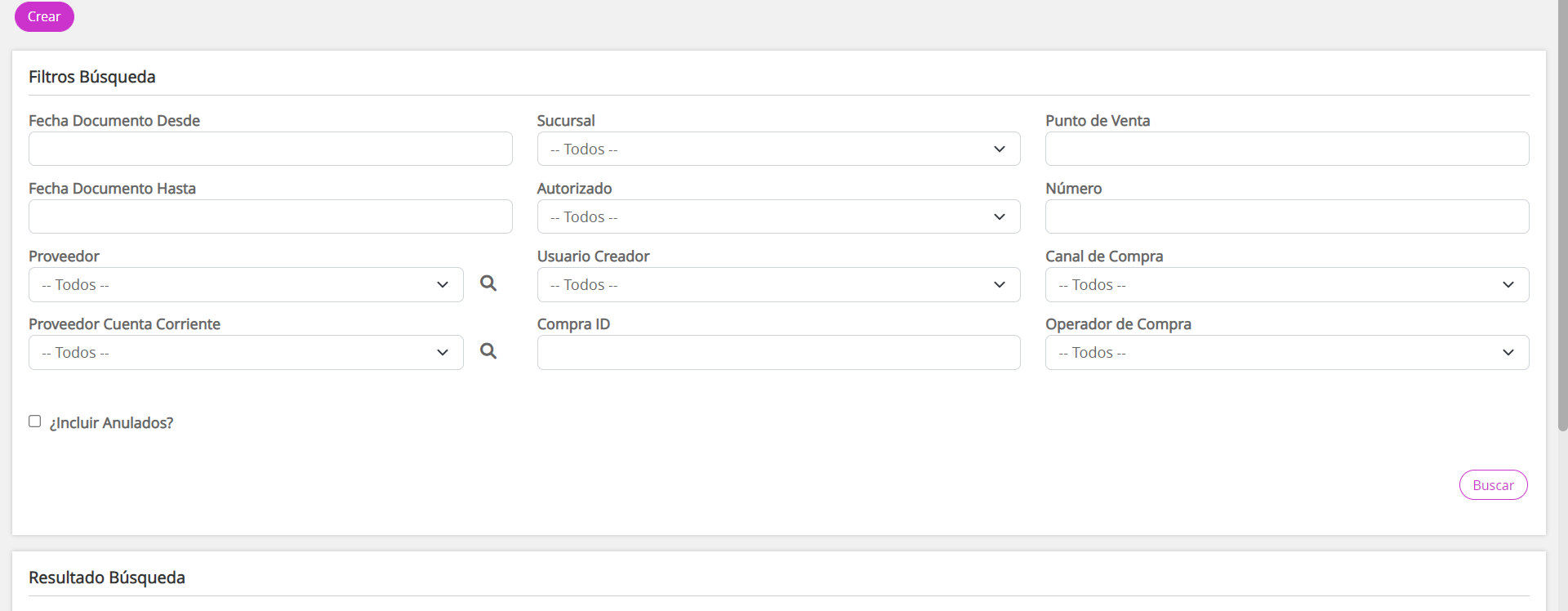Click the Resultado Búsqueda section heading
This screenshot has height=611, width=1568.
107,578
